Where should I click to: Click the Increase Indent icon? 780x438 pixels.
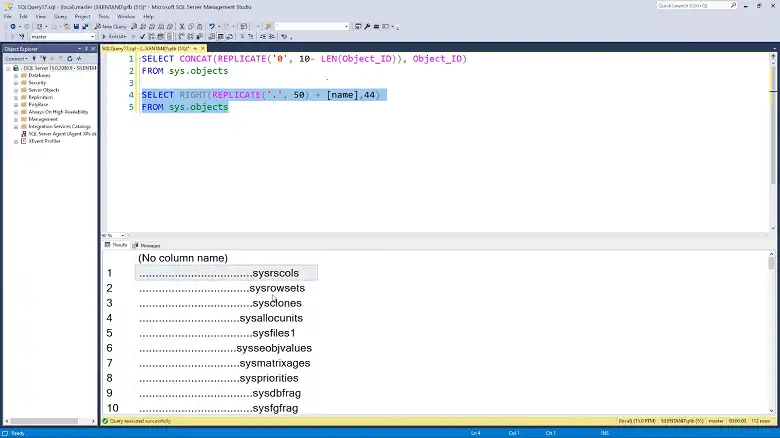(x=272, y=36)
